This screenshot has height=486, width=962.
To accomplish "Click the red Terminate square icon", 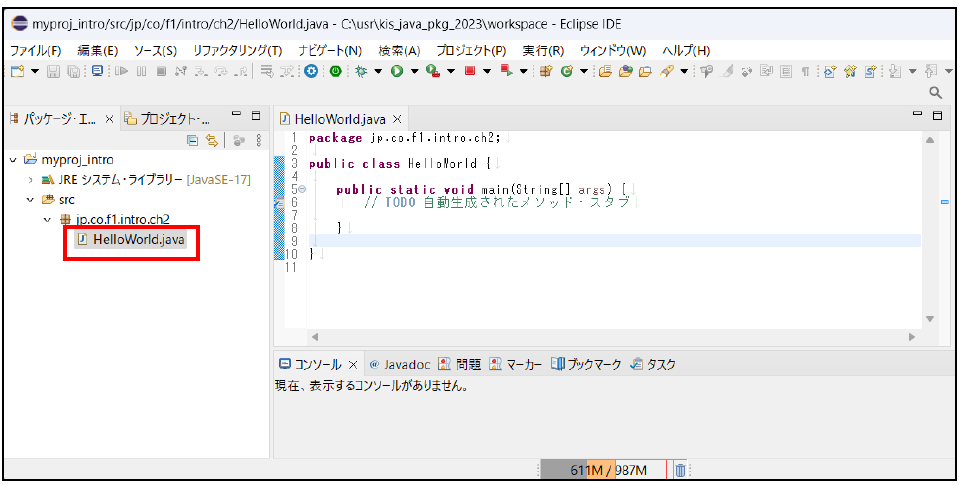I will [x=470, y=71].
